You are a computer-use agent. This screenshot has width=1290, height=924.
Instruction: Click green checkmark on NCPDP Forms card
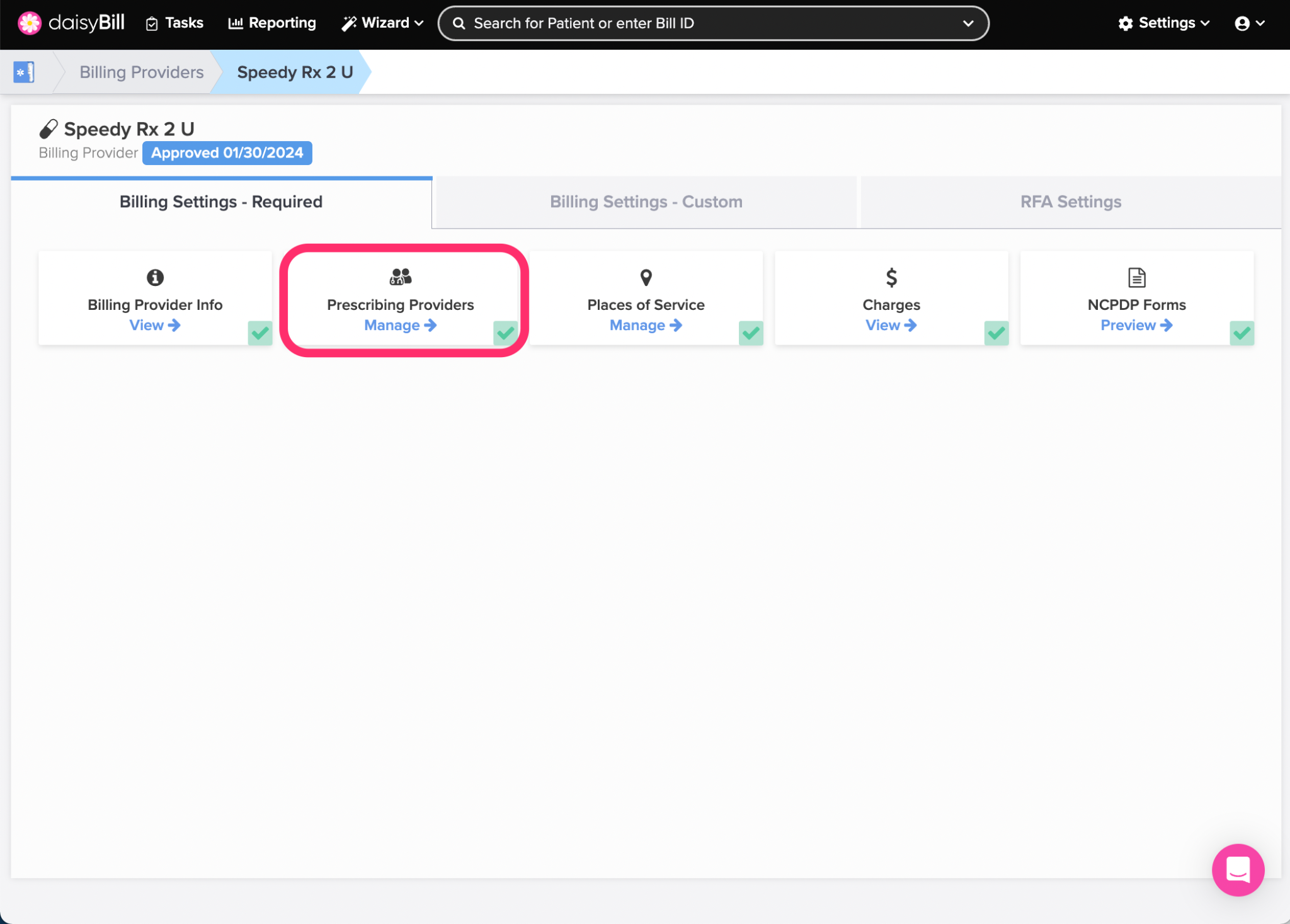coord(1241,333)
